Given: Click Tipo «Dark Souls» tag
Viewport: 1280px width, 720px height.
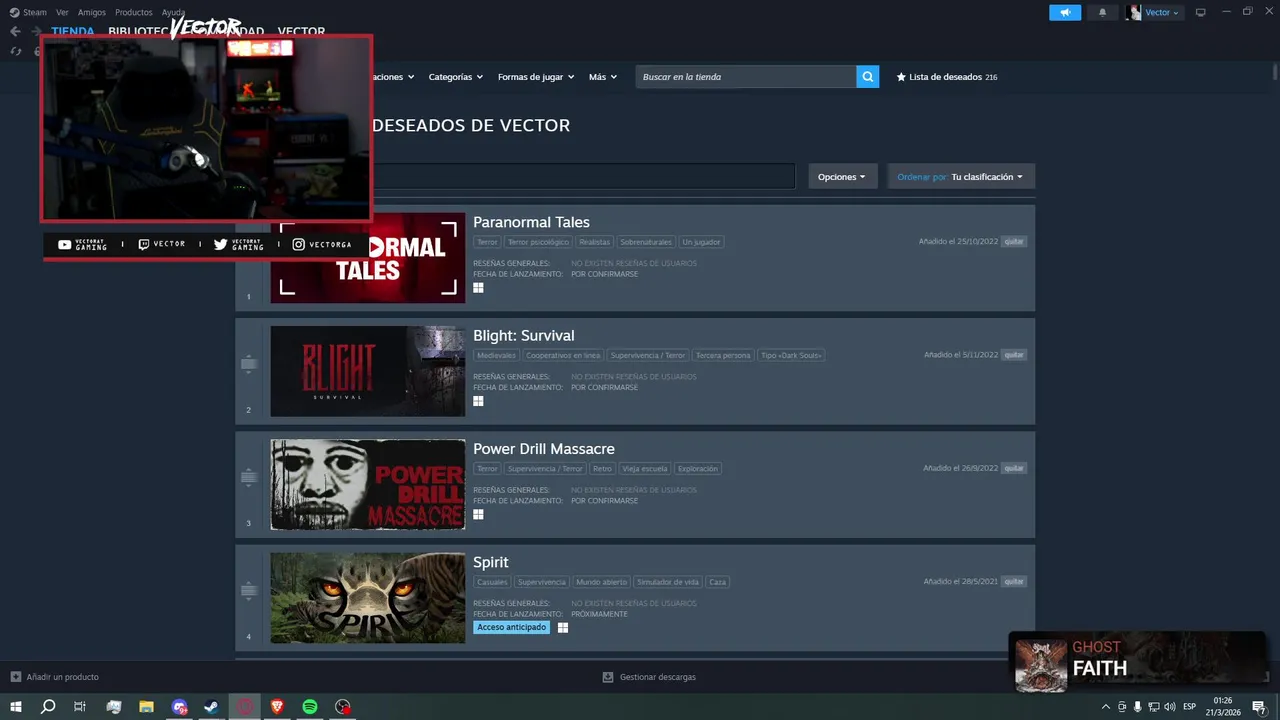Looking at the screenshot, I should (791, 355).
